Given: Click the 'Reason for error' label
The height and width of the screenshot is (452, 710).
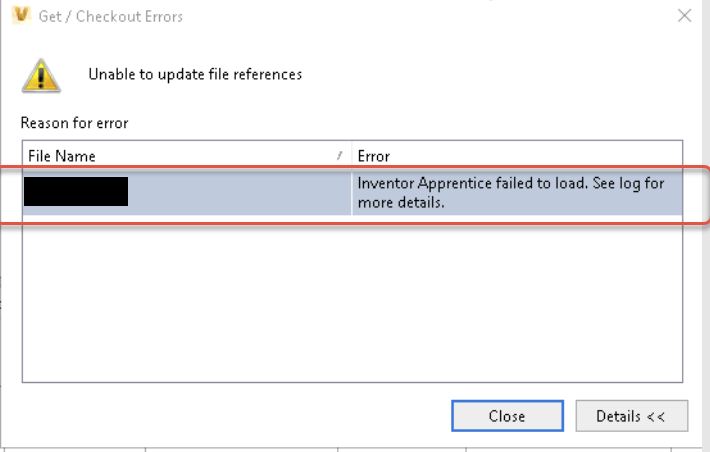Looking at the screenshot, I should click(74, 123).
